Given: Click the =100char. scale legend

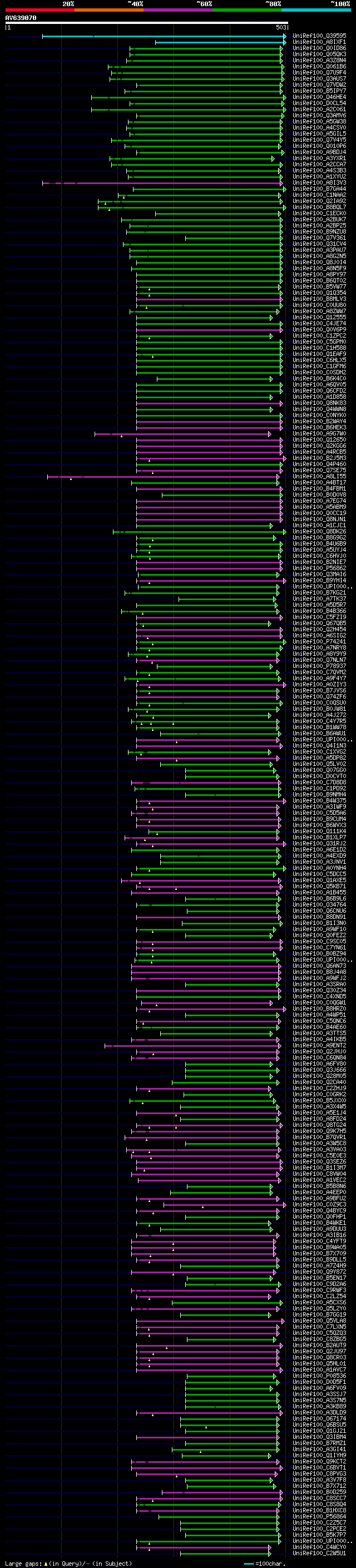Looking at the screenshot, I should click(264, 1563).
